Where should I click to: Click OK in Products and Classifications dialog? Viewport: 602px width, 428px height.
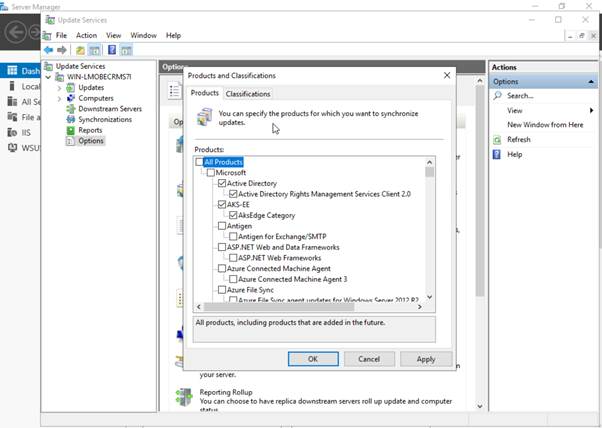tap(313, 359)
